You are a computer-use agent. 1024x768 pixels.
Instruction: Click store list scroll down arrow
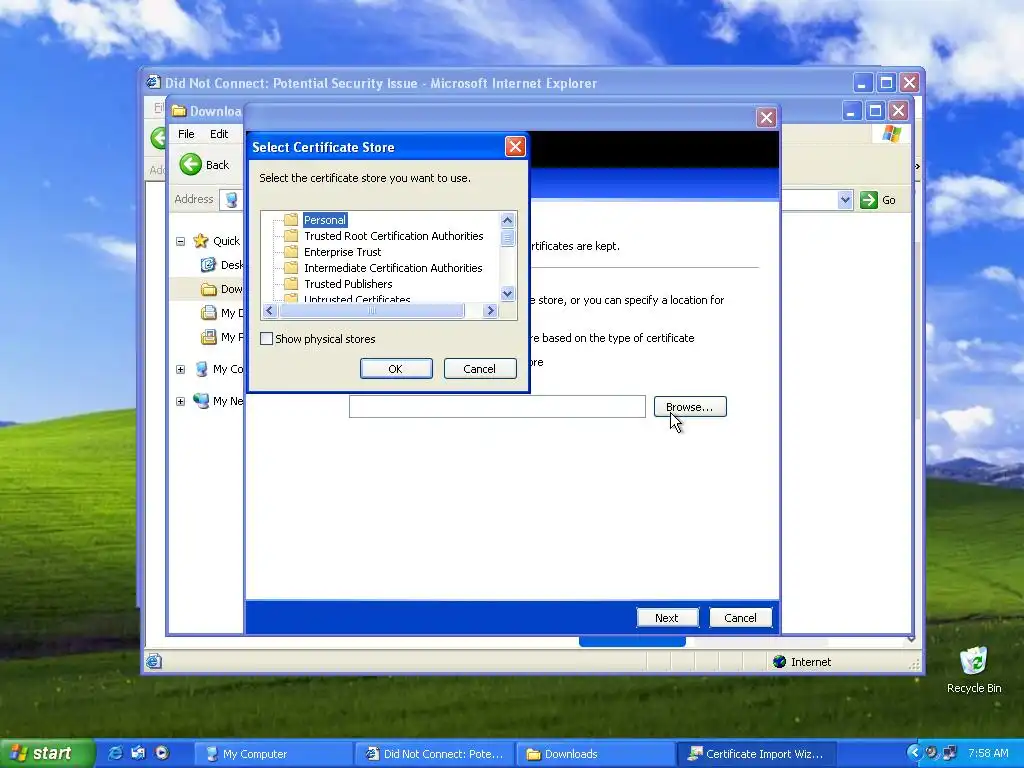(x=507, y=294)
